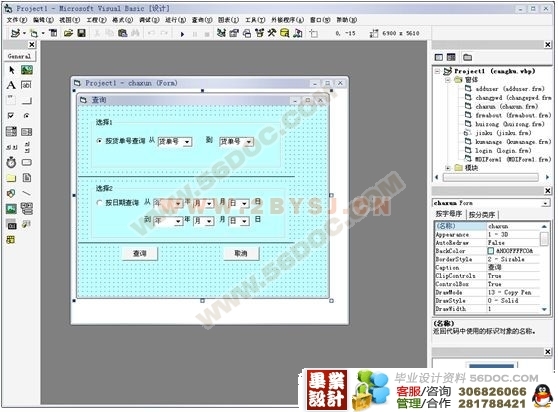Screen dimensions: 558x412
Task: Select the CheckBox control in toolbox
Action: (11, 116)
